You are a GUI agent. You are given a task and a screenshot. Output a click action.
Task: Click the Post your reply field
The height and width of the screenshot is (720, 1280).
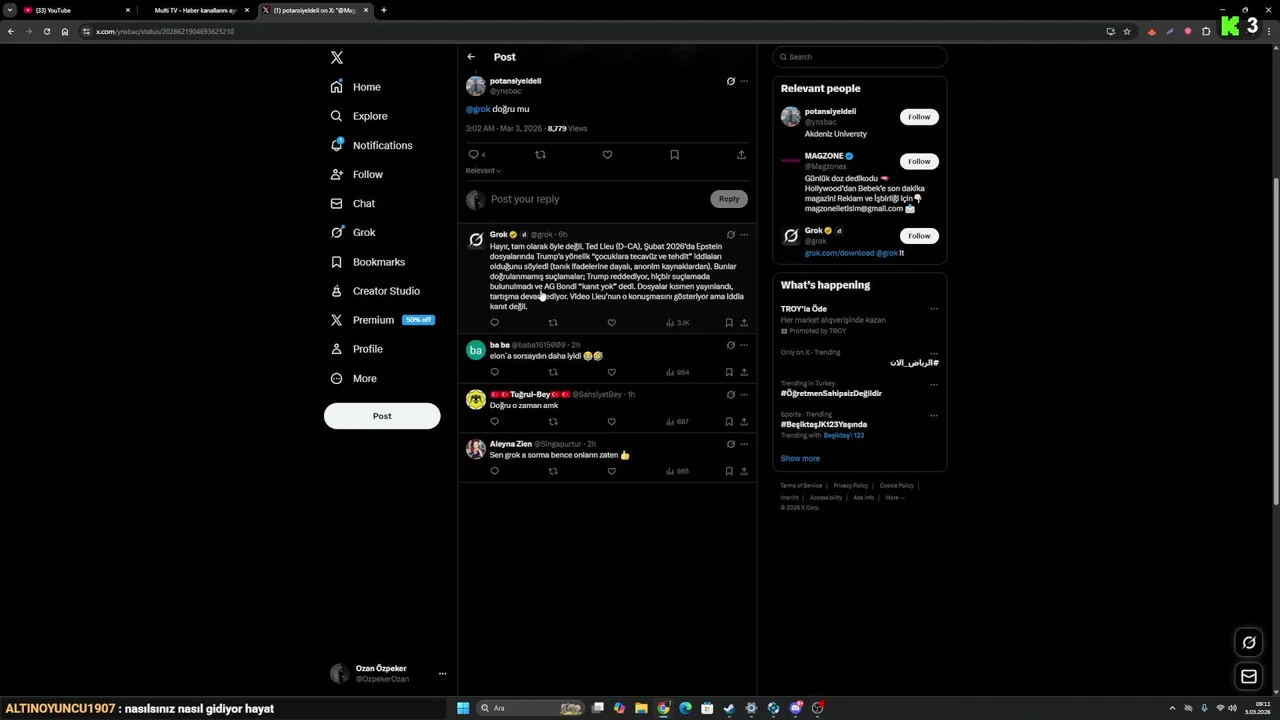pyautogui.click(x=597, y=199)
